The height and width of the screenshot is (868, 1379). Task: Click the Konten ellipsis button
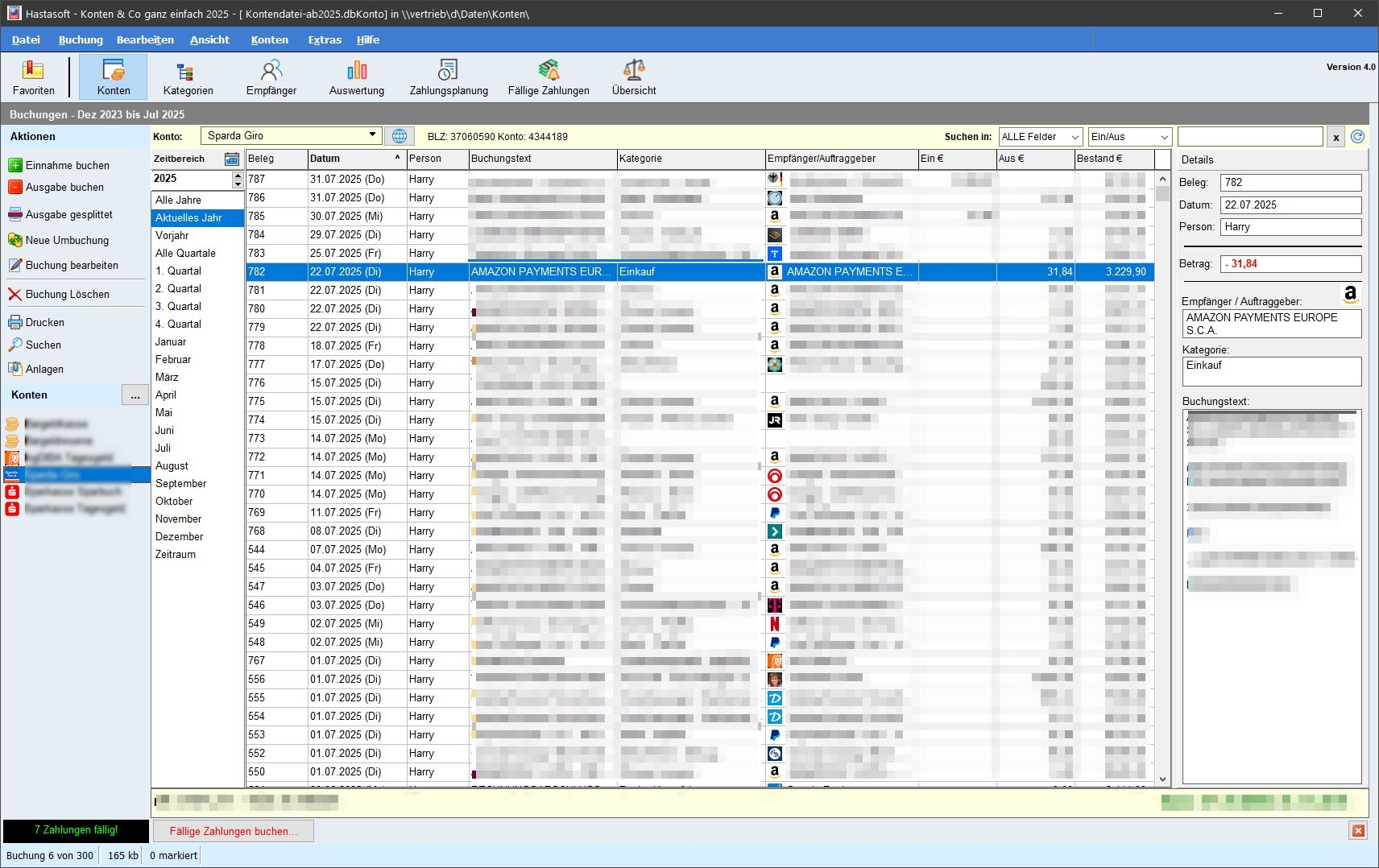click(x=135, y=395)
